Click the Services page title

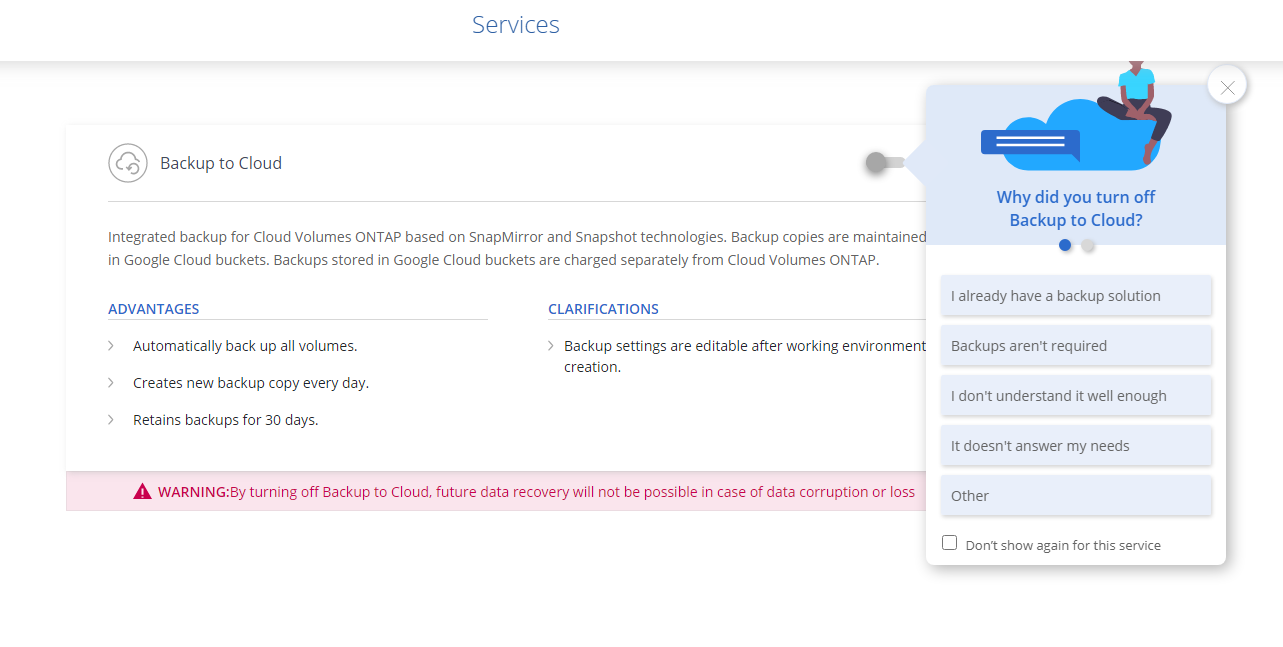click(516, 25)
